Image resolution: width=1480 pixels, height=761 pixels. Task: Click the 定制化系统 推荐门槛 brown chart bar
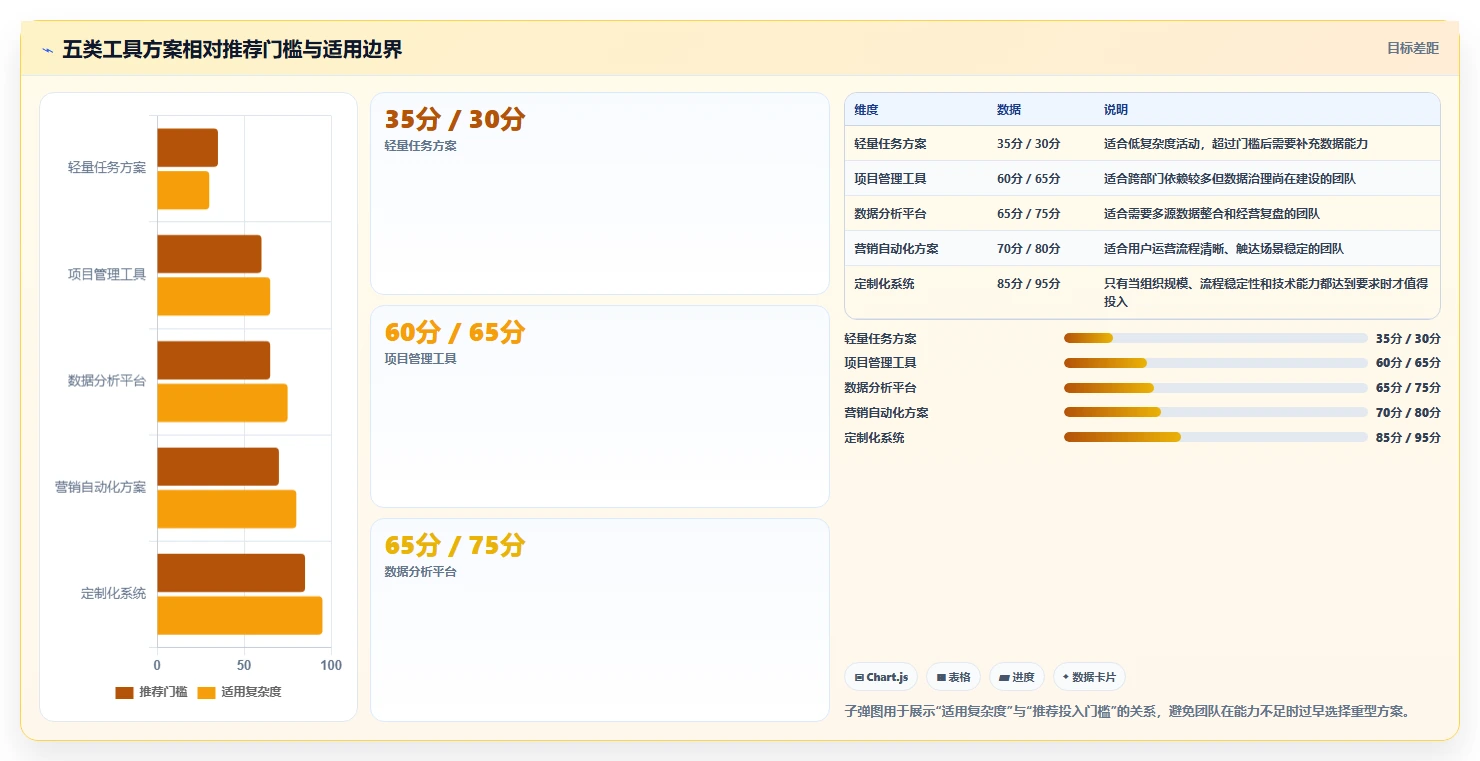point(231,573)
